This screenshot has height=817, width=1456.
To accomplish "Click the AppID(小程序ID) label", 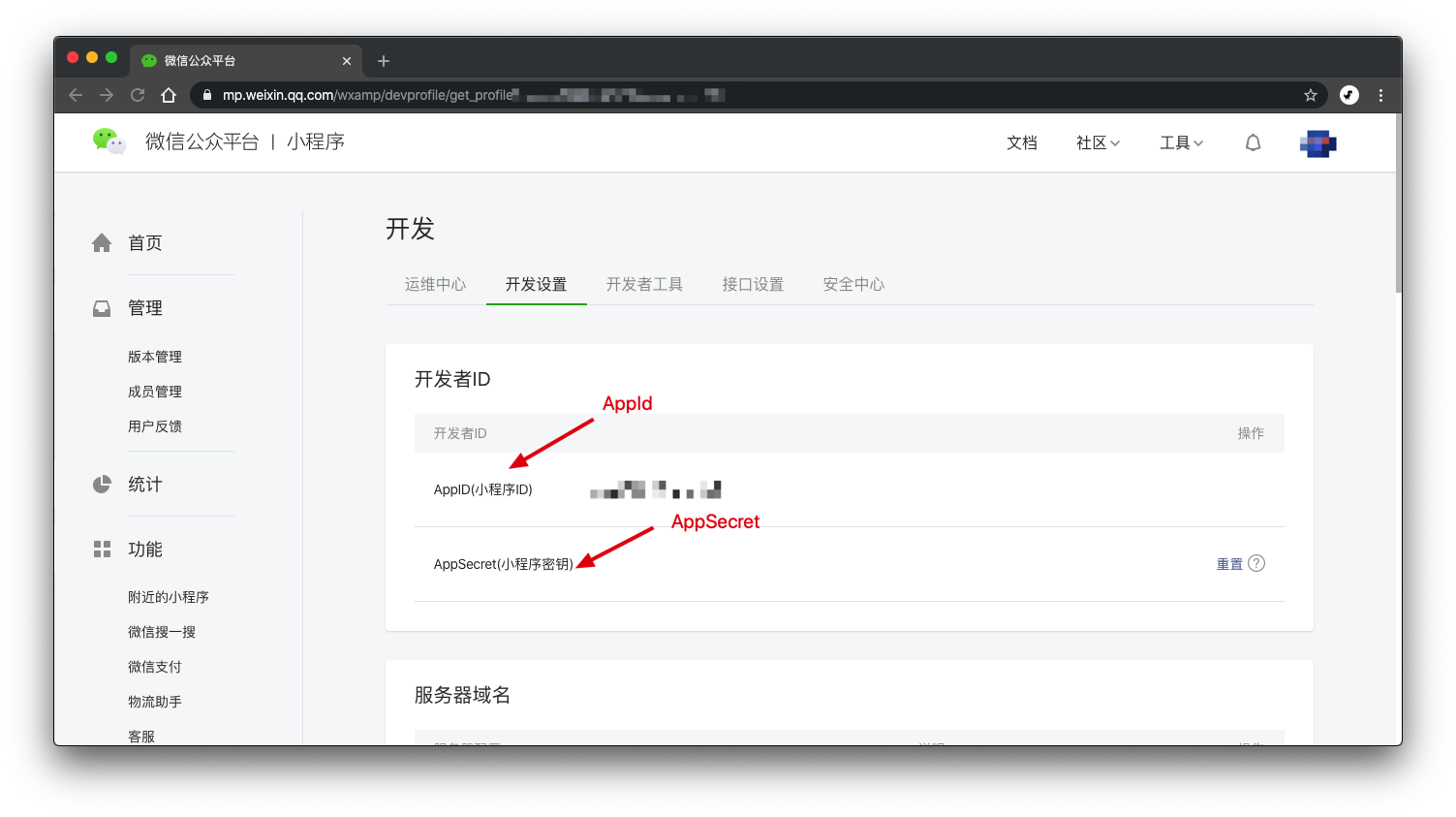I will 483,489.
